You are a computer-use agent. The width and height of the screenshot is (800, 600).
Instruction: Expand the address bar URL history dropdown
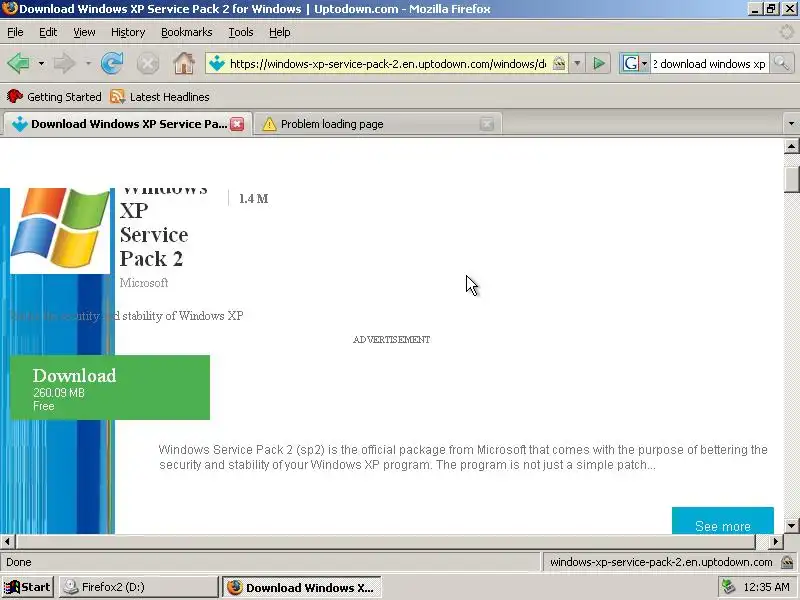coord(577,64)
